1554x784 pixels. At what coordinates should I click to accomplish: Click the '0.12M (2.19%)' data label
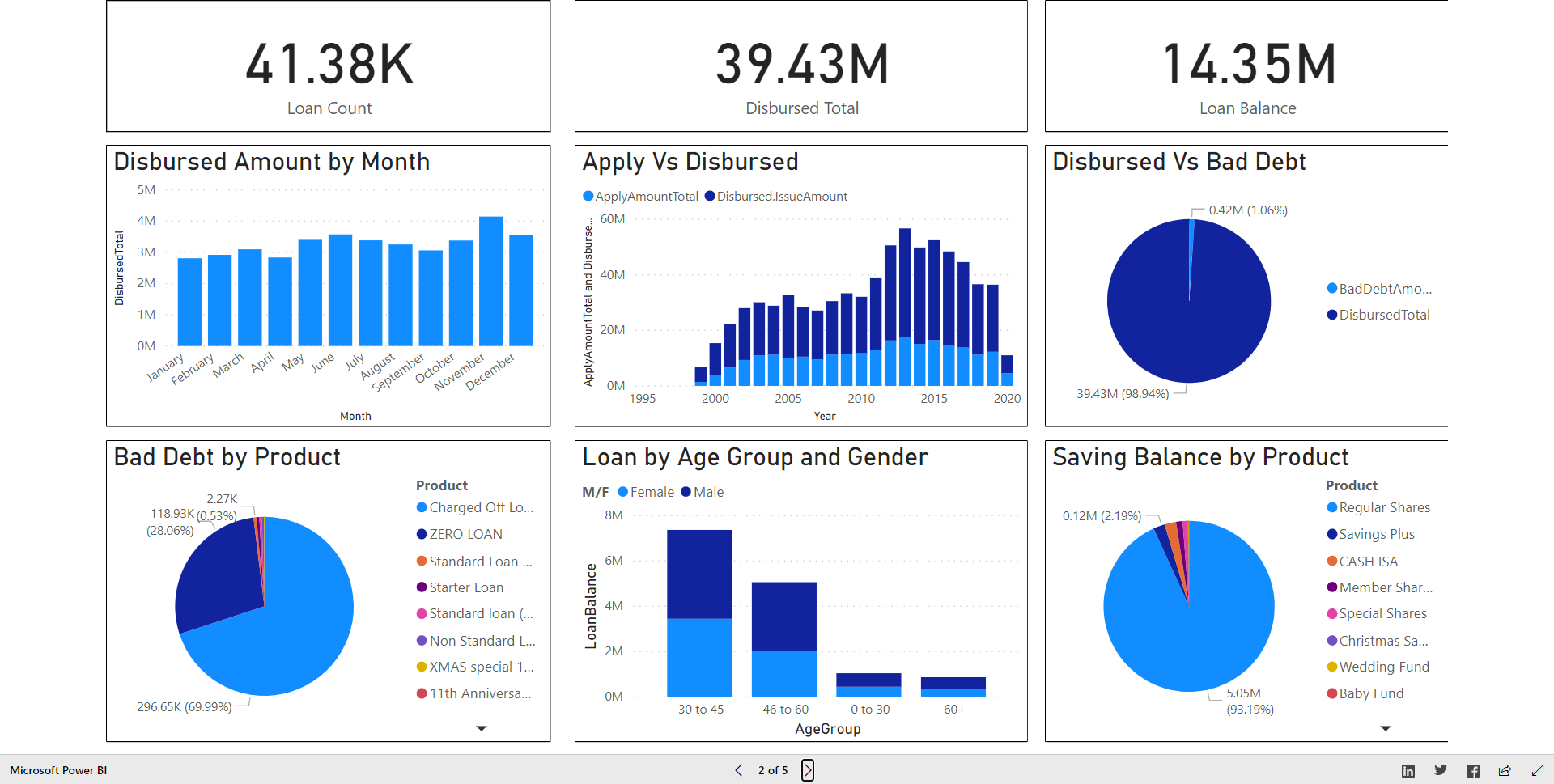[1102, 516]
